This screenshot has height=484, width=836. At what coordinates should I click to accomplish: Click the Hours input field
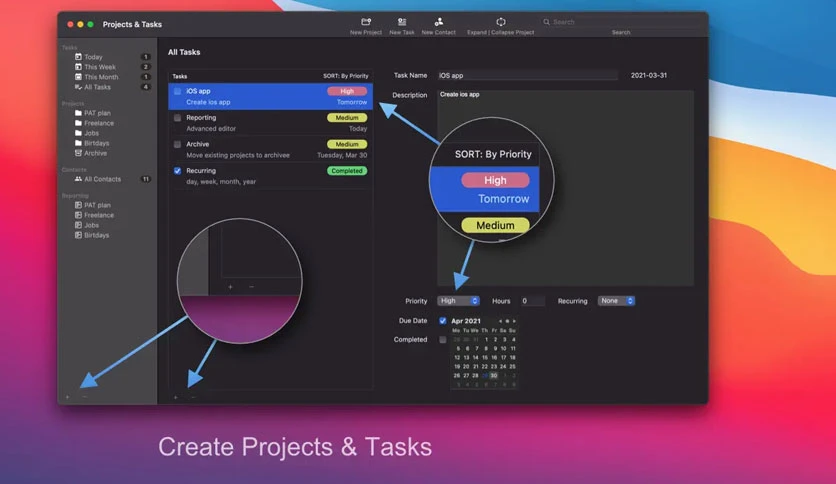click(x=533, y=301)
